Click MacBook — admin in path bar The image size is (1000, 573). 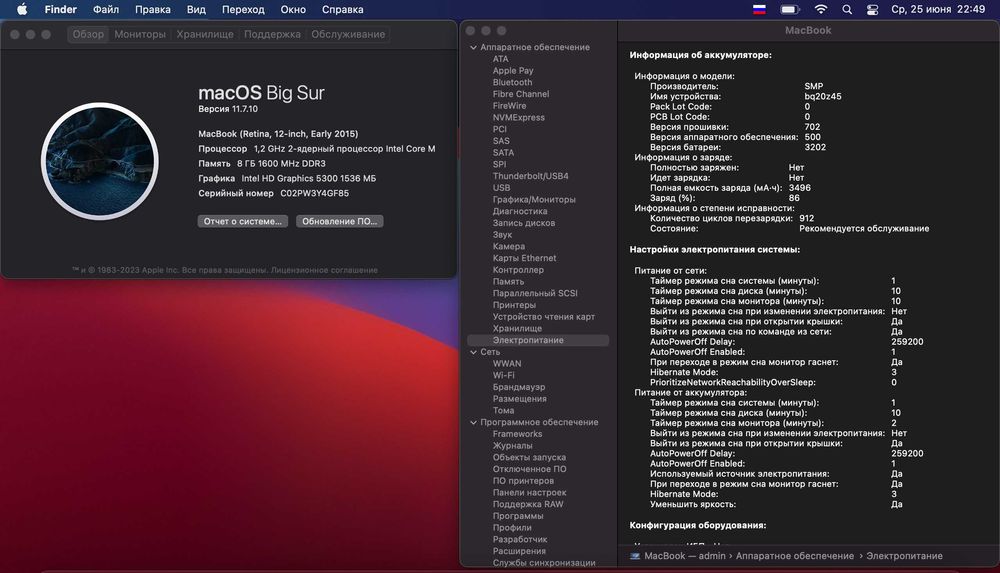(685, 556)
